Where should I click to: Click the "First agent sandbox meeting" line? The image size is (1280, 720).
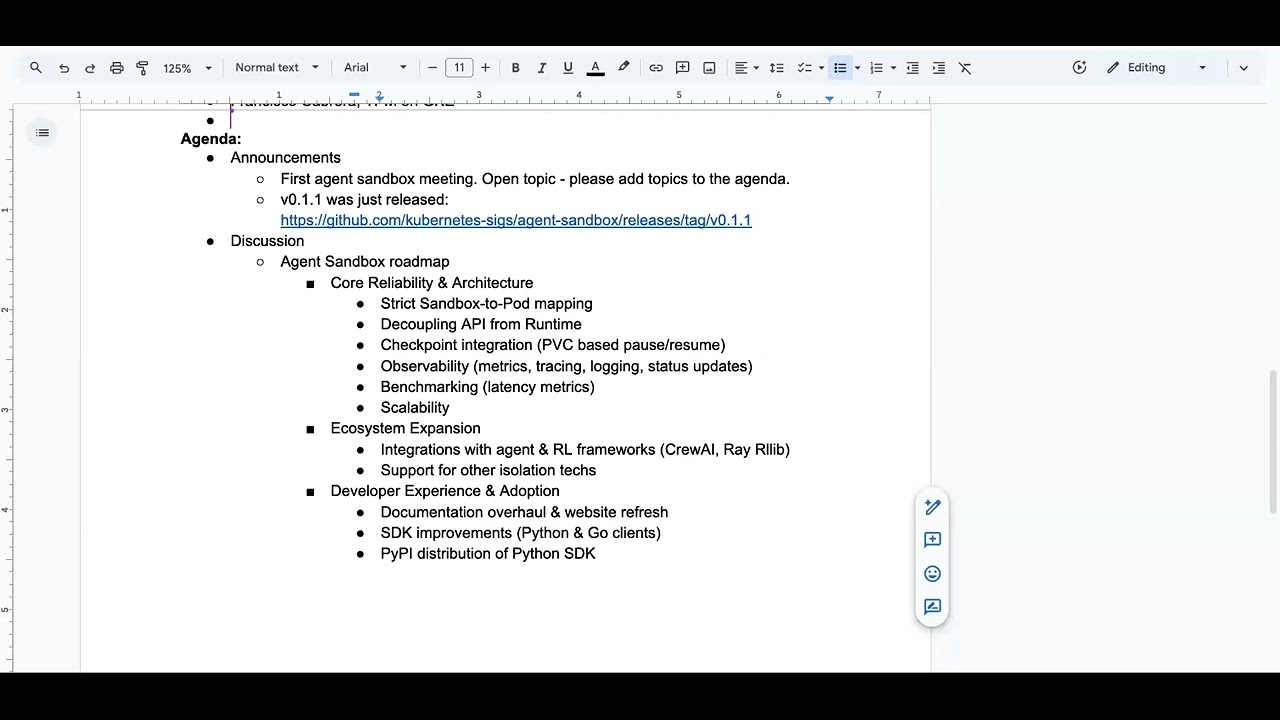coord(535,179)
